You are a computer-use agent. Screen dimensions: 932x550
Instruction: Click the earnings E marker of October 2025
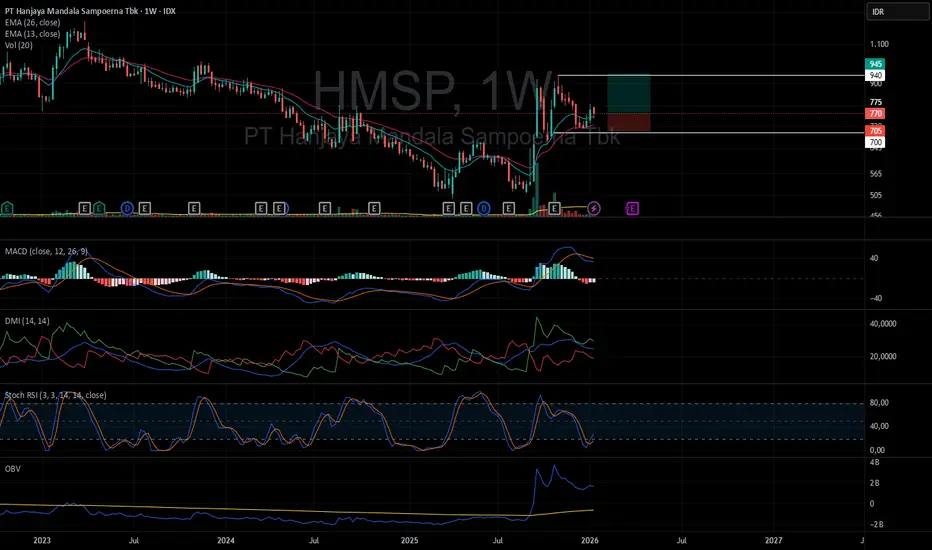[x=555, y=208]
